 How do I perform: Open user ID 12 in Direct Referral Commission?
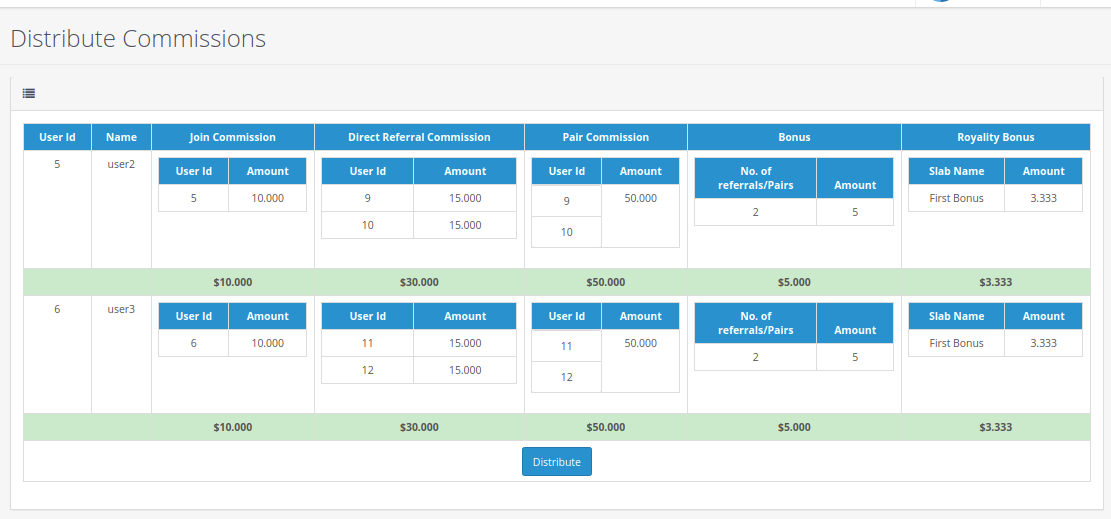pos(367,370)
